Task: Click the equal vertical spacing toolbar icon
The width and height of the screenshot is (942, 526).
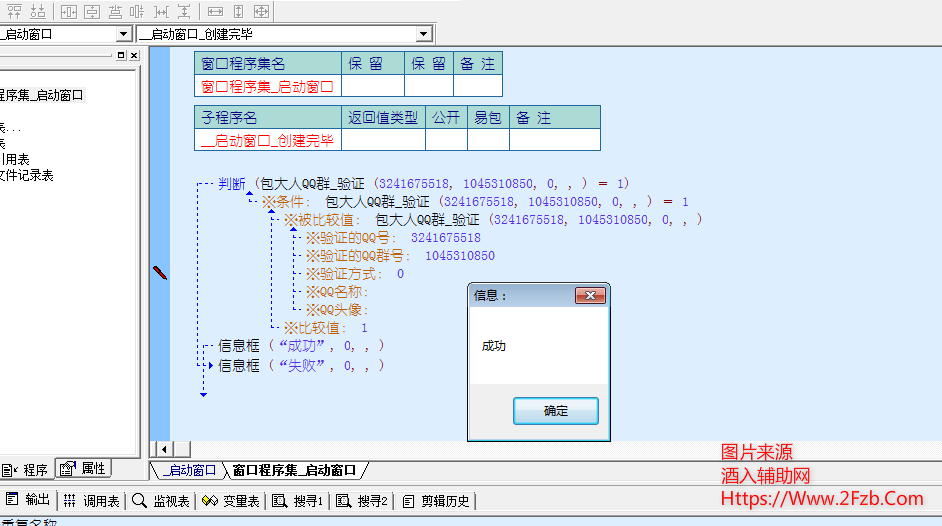Action: (184, 11)
